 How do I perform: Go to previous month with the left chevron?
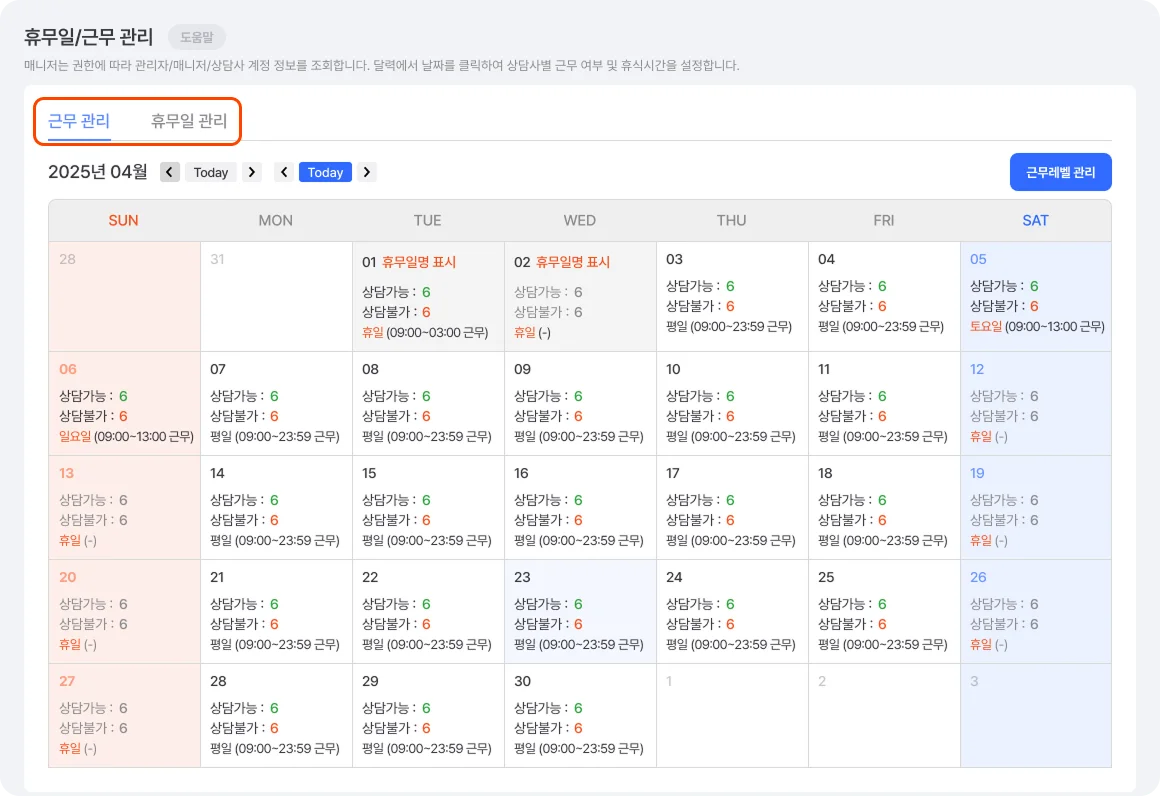click(x=169, y=172)
